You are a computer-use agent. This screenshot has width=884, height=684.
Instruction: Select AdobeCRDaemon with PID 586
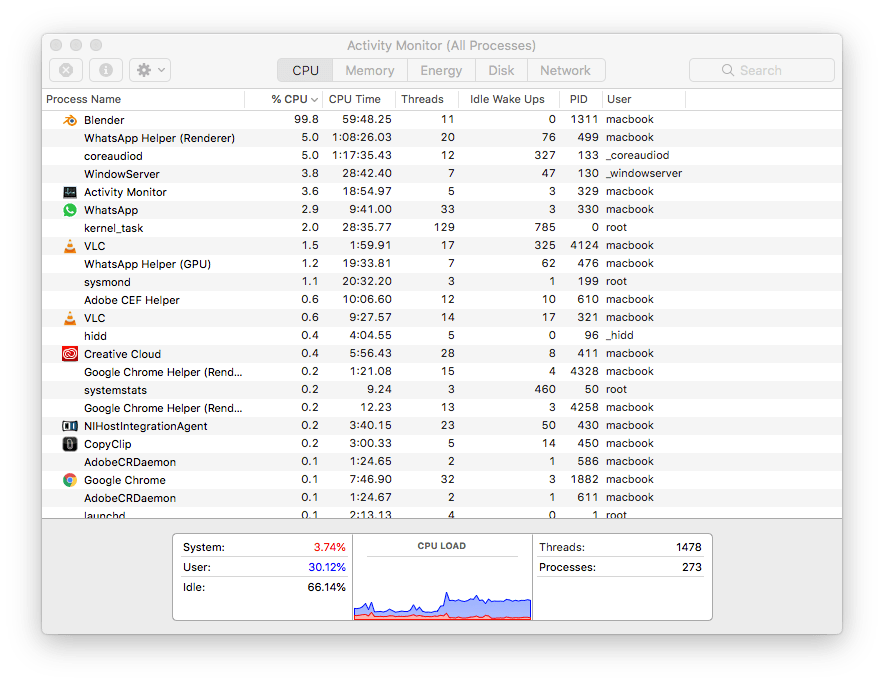click(x=442, y=462)
